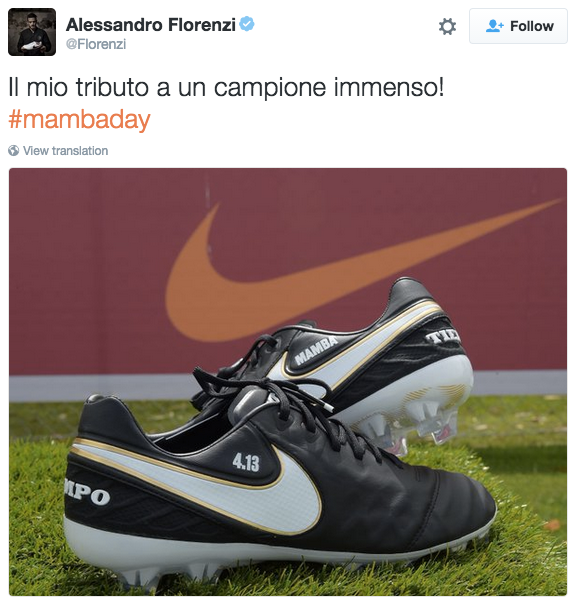The width and height of the screenshot is (583, 604).
Task: Click the blue verified badge
Action: [x=247, y=24]
